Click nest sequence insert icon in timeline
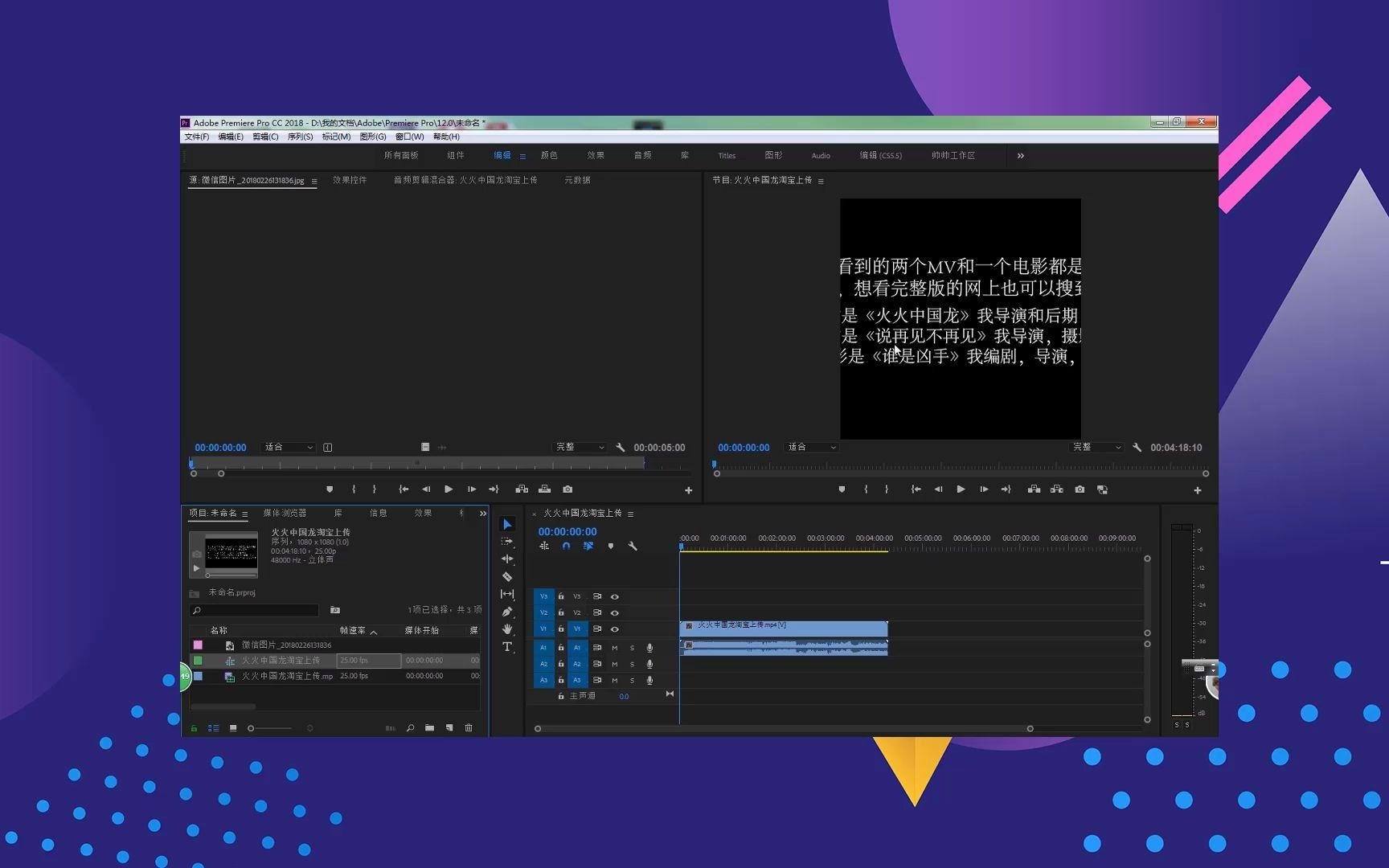 coord(544,547)
